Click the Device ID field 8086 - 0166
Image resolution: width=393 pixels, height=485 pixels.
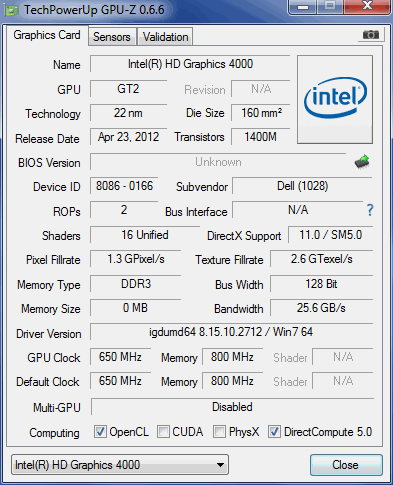[x=124, y=186]
